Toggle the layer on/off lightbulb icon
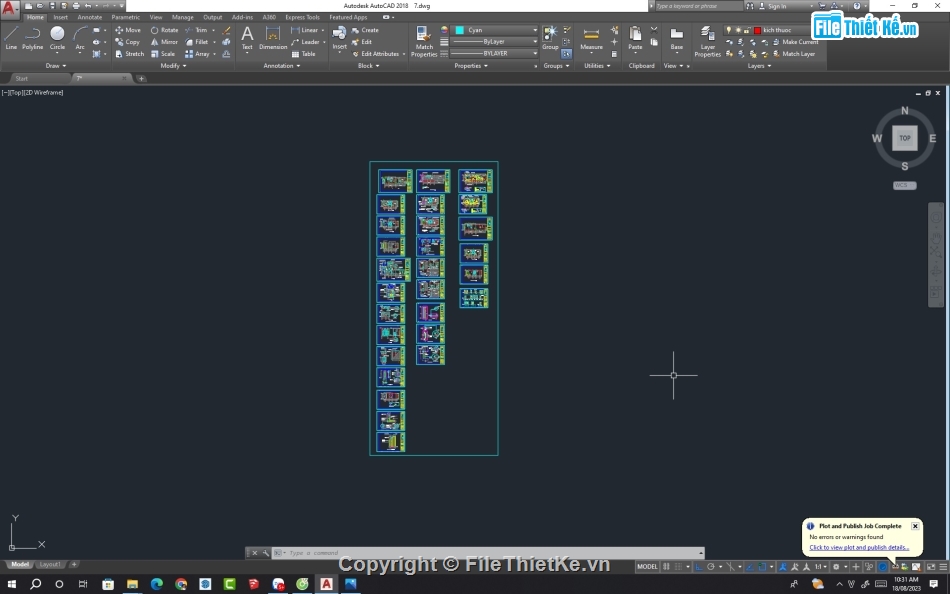This screenshot has width=950, height=594. 729,30
